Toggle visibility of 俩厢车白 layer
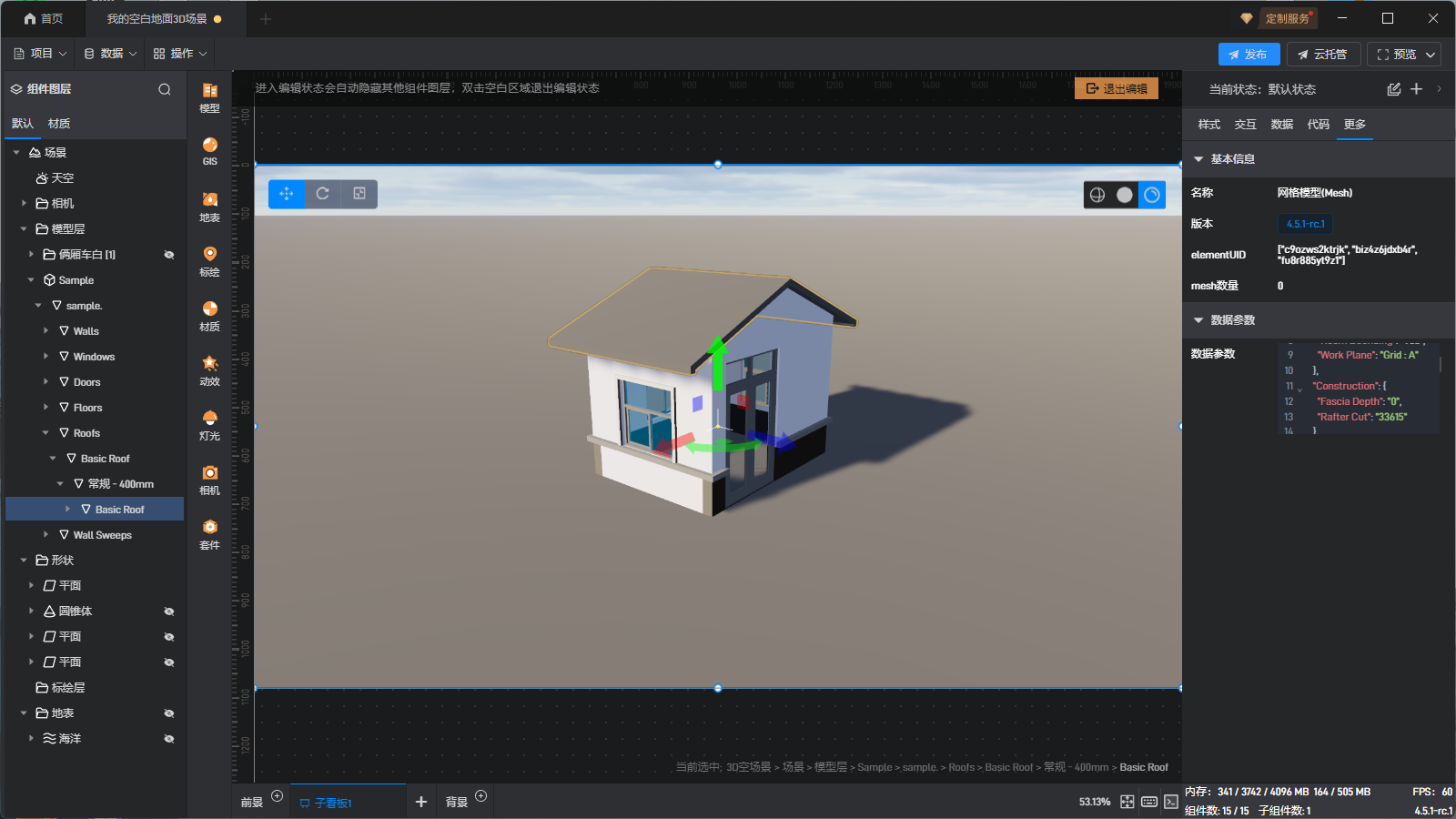Screen dimensions: 1456x819 169,255
